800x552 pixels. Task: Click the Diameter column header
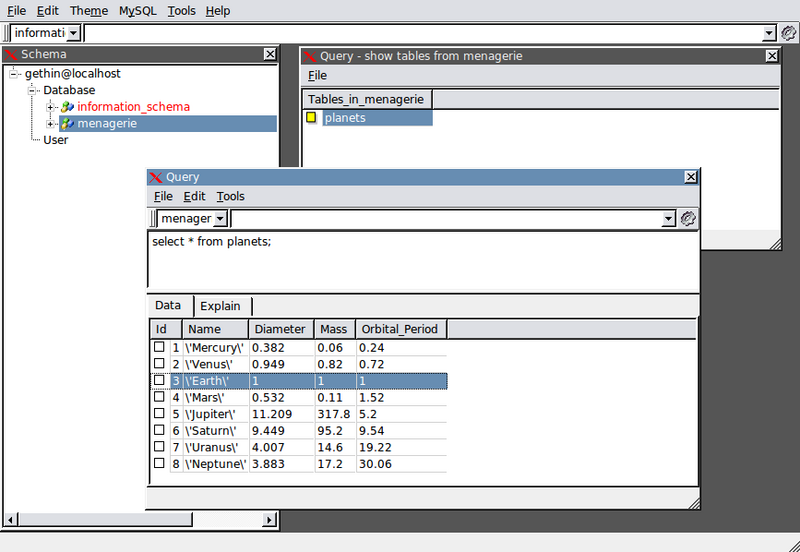coord(280,329)
